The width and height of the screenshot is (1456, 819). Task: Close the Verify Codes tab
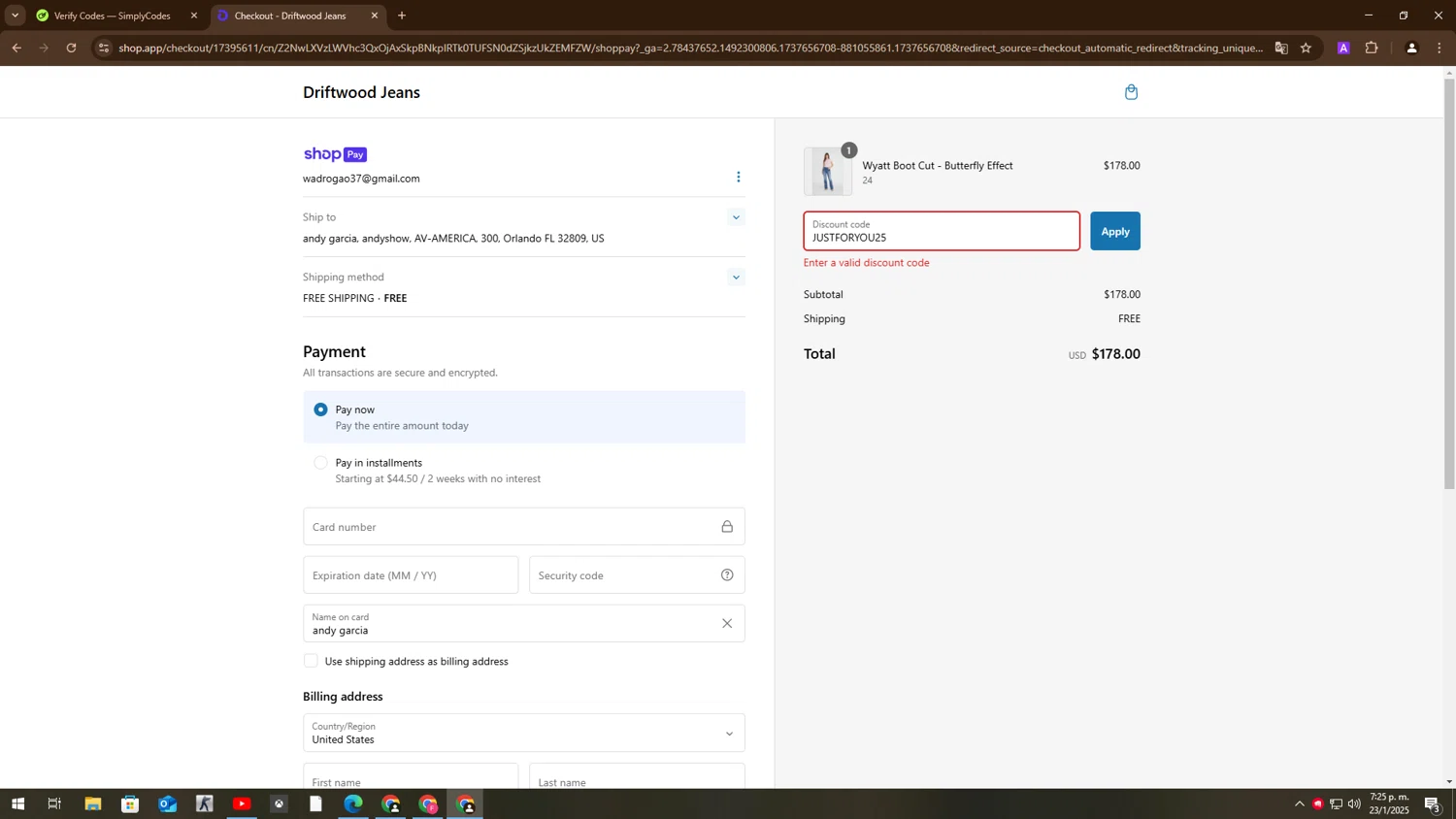[193, 16]
